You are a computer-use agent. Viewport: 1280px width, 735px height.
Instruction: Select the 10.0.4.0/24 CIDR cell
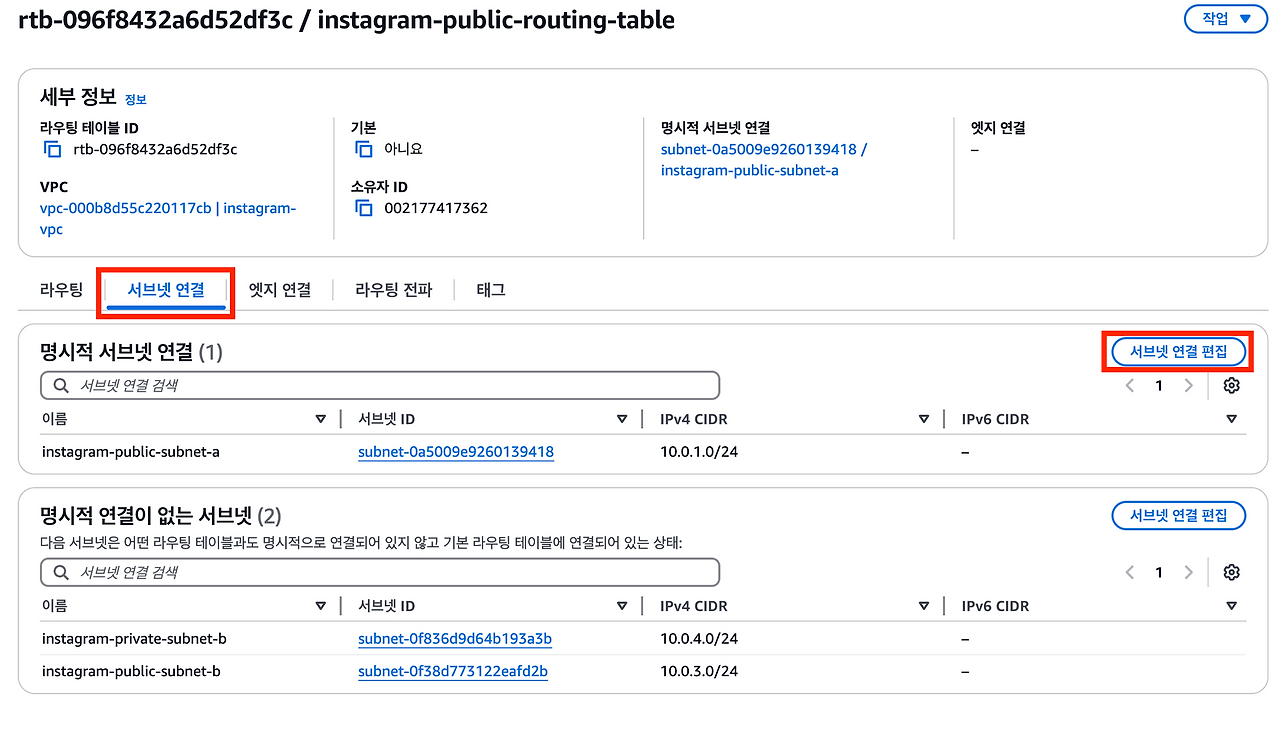click(x=699, y=639)
